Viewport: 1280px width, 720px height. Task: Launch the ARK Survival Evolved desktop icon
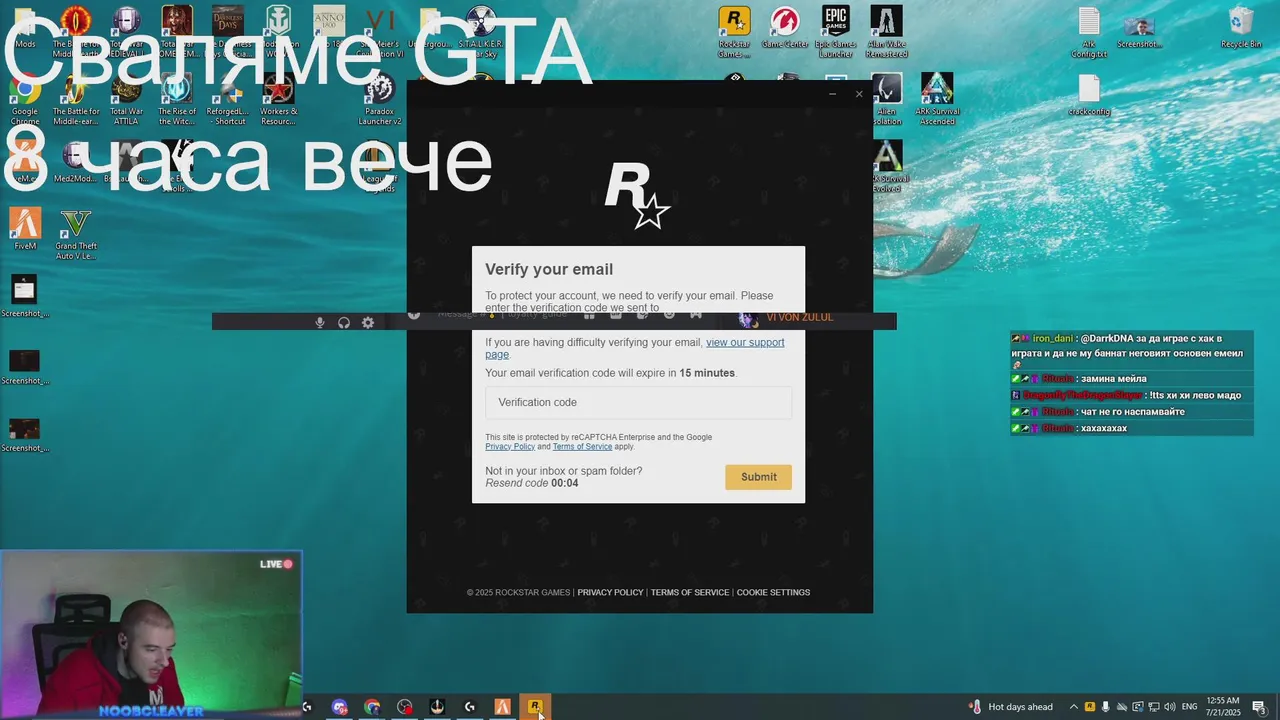coord(887,166)
